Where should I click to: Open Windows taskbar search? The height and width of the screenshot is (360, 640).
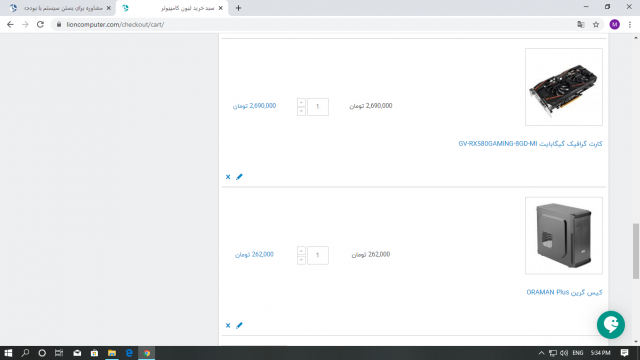tap(25, 353)
